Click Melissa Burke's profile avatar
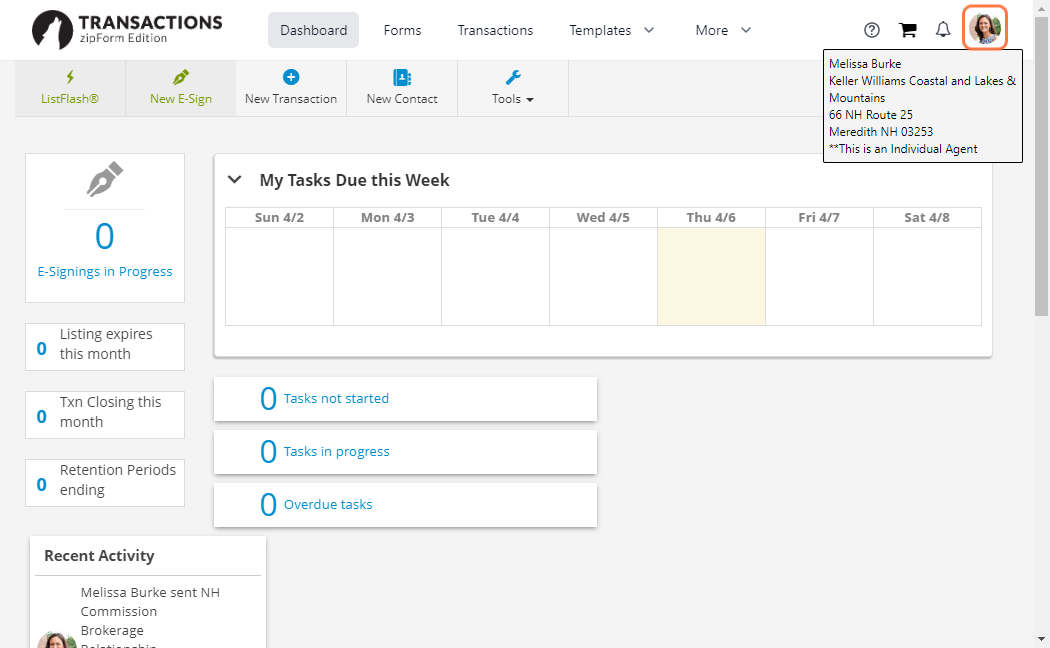The image size is (1050, 648). point(984,28)
